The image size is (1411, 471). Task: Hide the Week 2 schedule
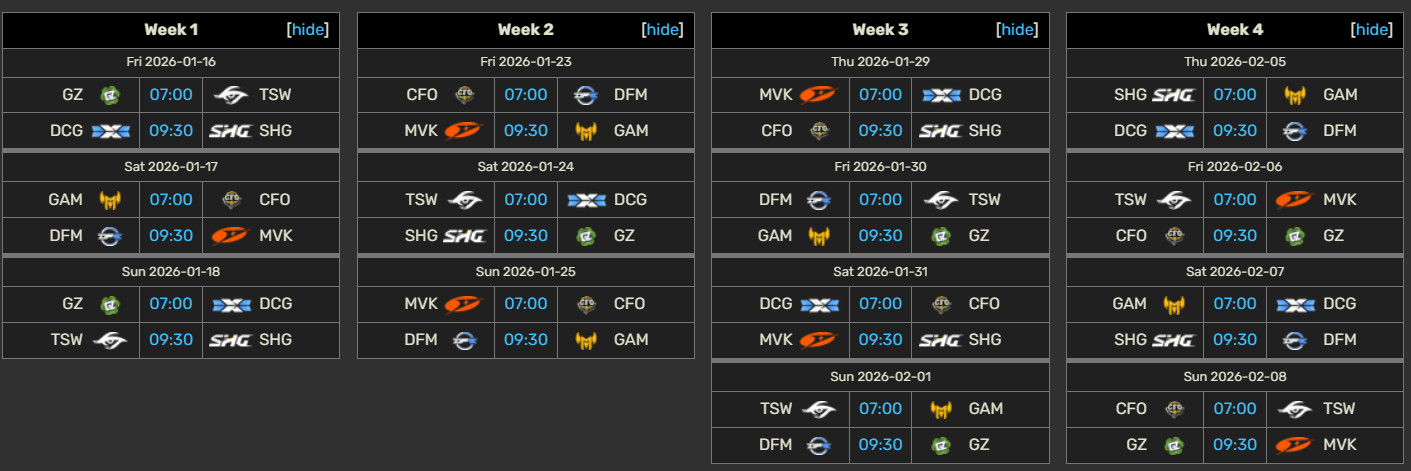pyautogui.click(x=663, y=30)
